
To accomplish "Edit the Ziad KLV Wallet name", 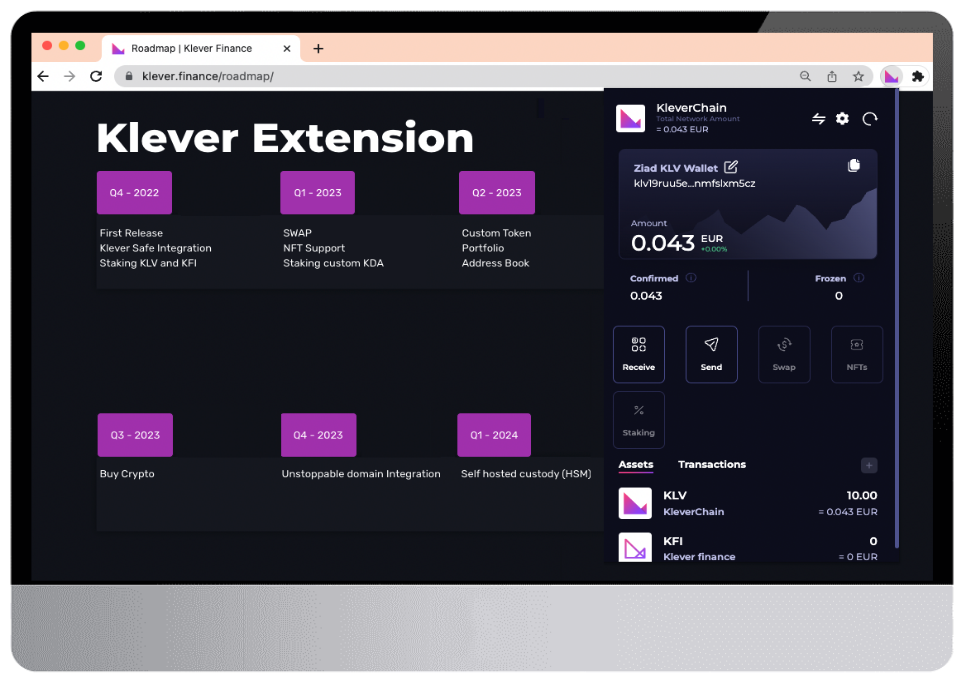I will point(731,167).
